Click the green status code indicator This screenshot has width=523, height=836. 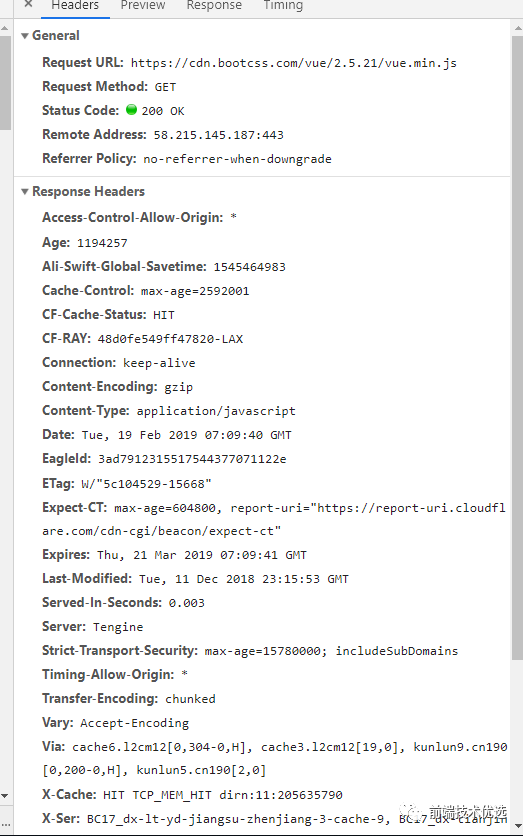tap(131, 110)
